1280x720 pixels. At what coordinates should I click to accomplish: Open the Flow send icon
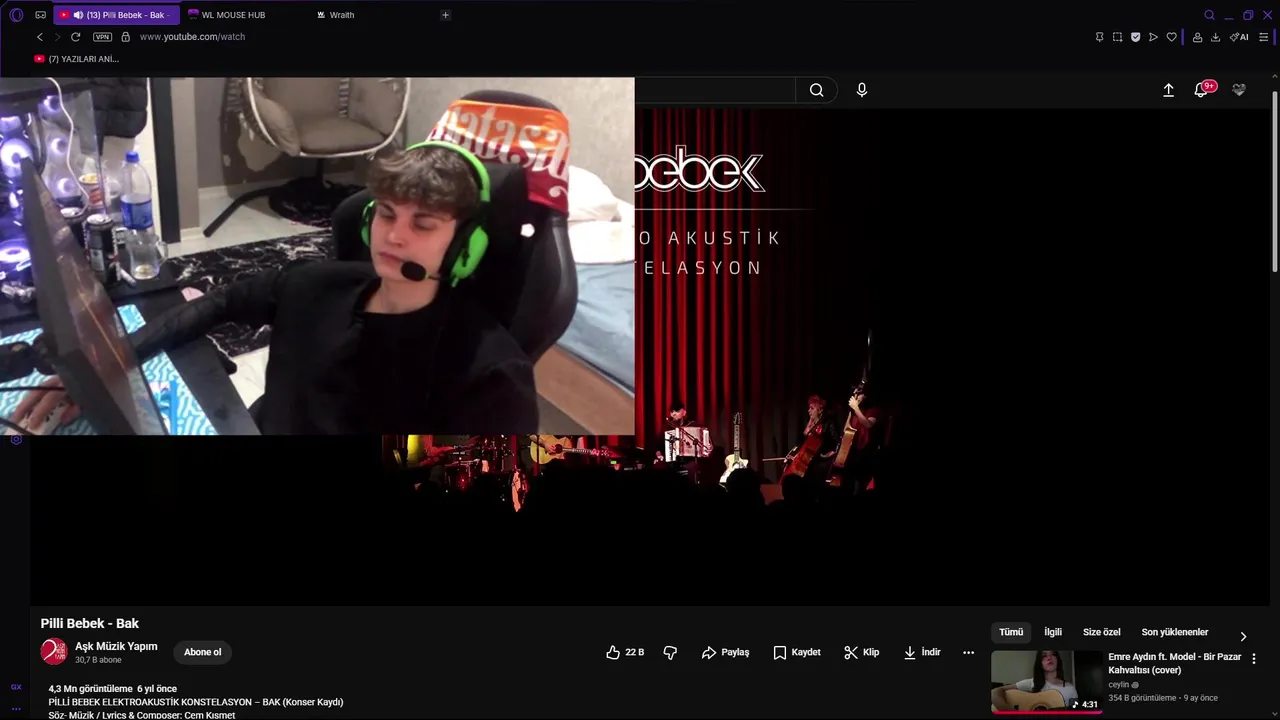[x=1153, y=37]
